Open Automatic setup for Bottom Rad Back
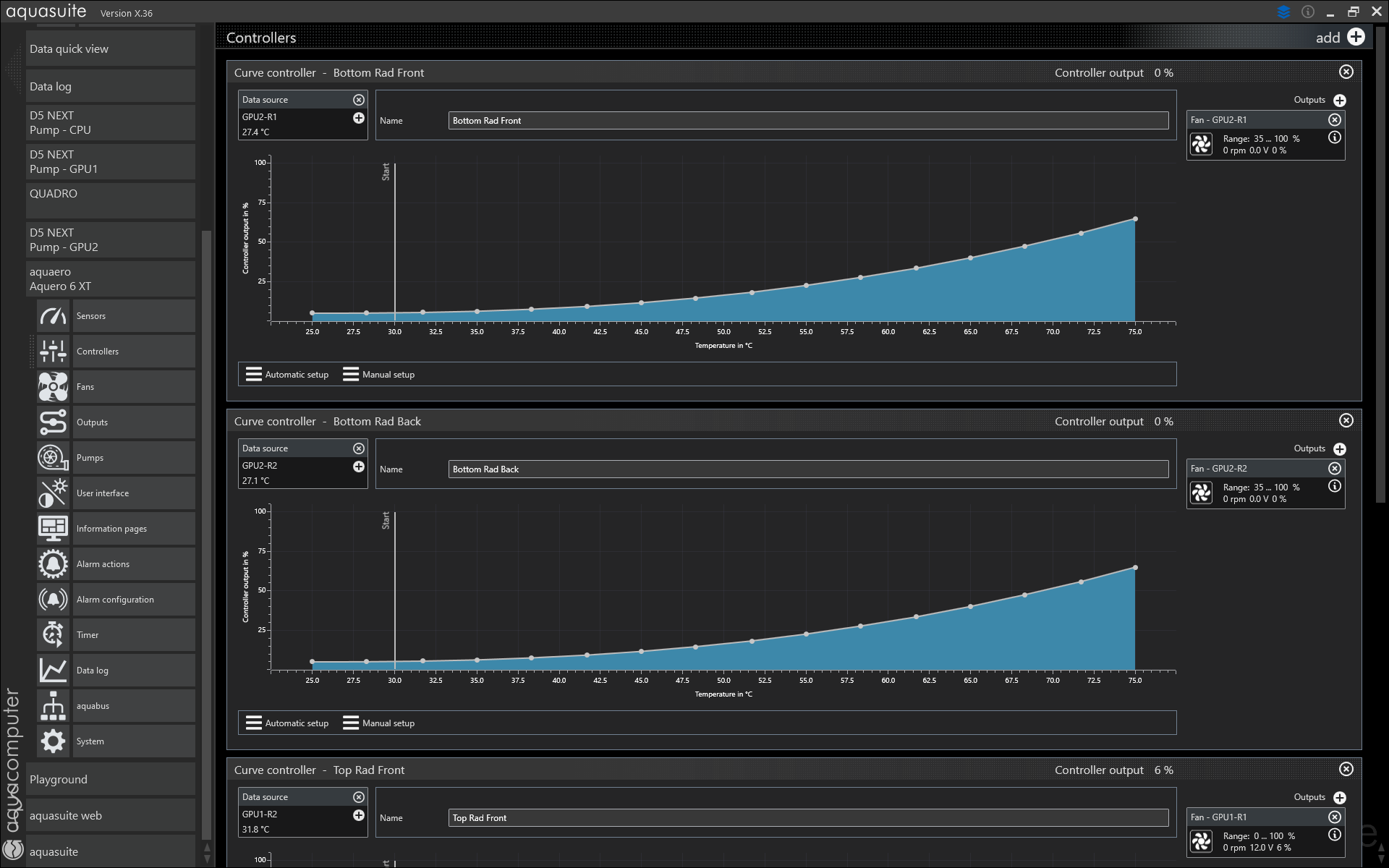Image resolution: width=1389 pixels, height=868 pixels. pyautogui.click(x=287, y=723)
